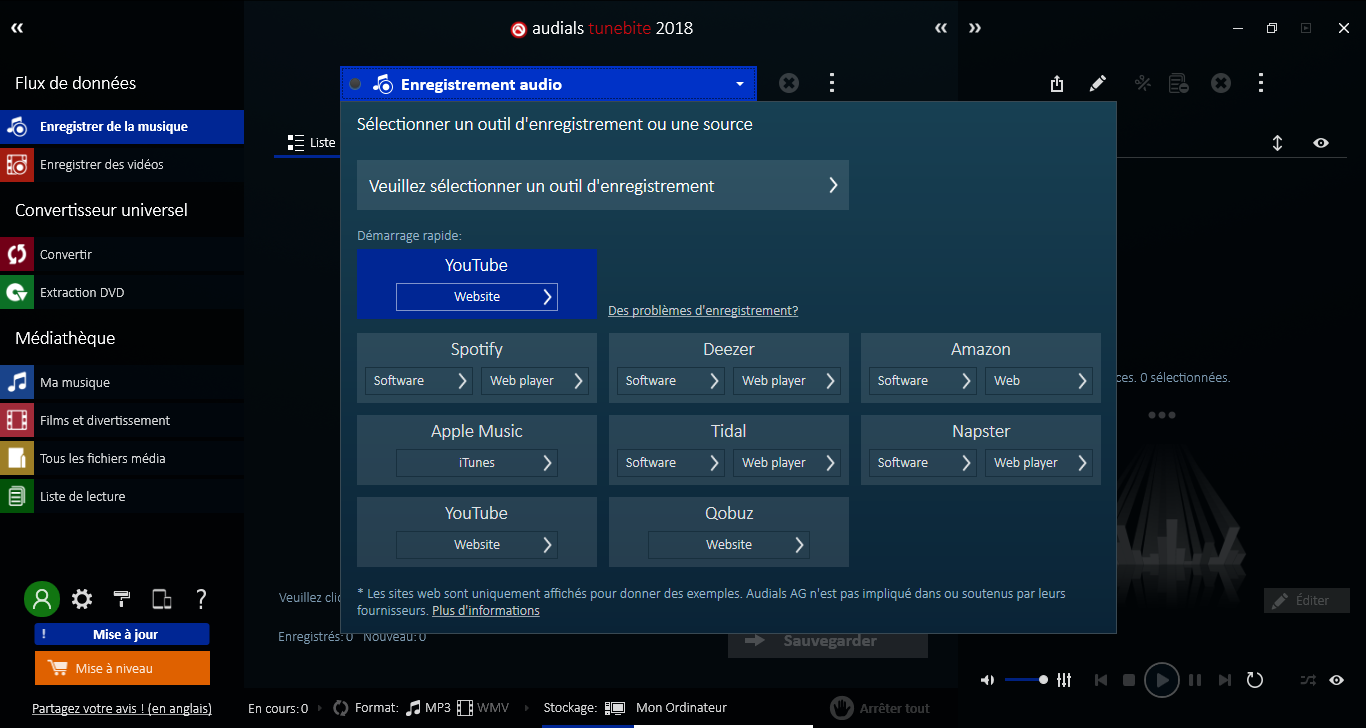Open the Convertir section
Image resolution: width=1366 pixels, height=728 pixels.
[x=122, y=255]
